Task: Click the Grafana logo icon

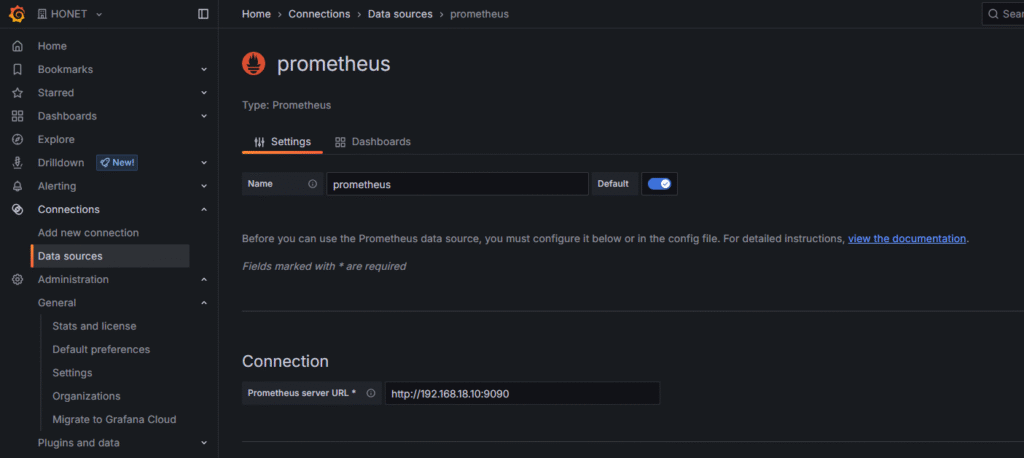Action: tap(17, 14)
